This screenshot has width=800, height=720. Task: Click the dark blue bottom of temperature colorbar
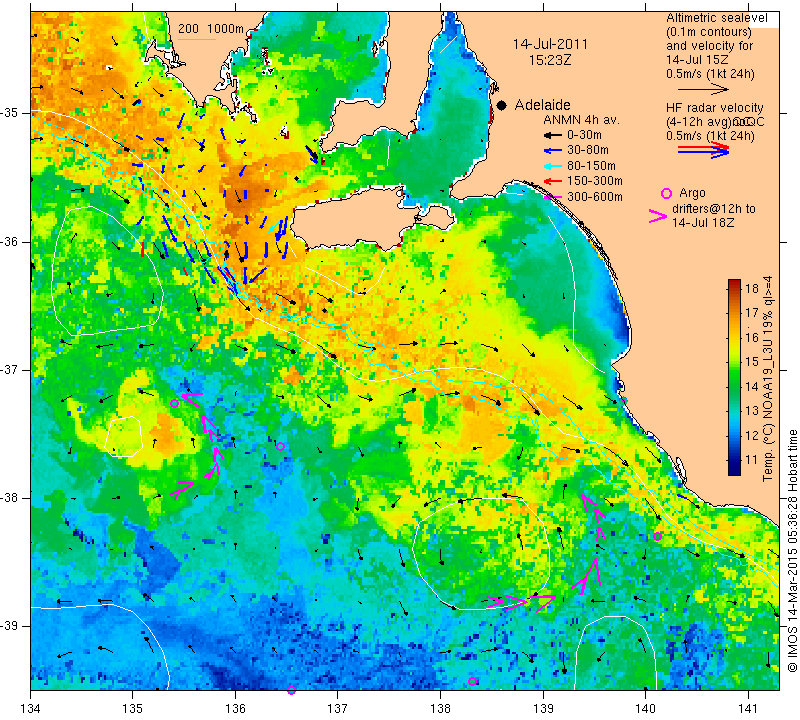click(734, 469)
